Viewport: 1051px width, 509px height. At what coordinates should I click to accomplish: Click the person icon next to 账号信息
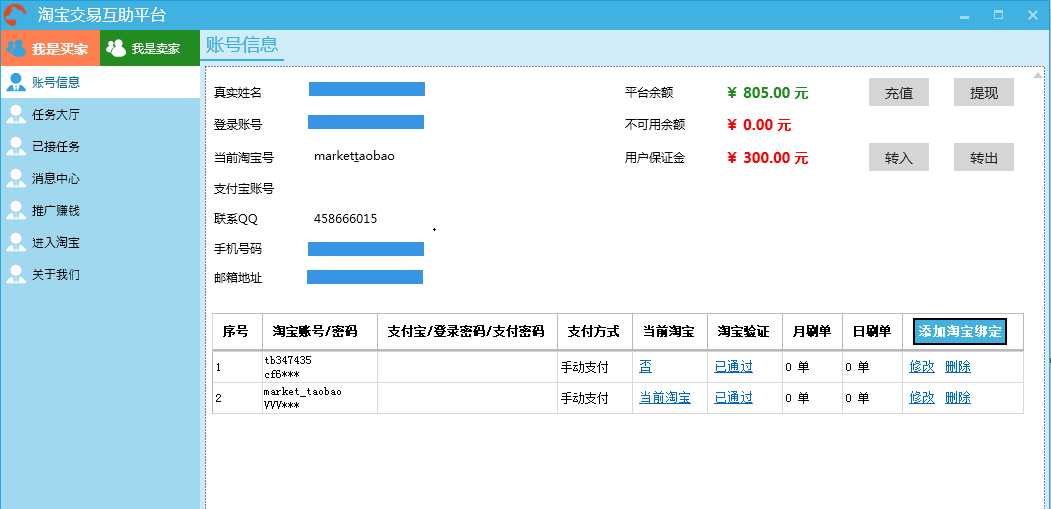[15, 82]
